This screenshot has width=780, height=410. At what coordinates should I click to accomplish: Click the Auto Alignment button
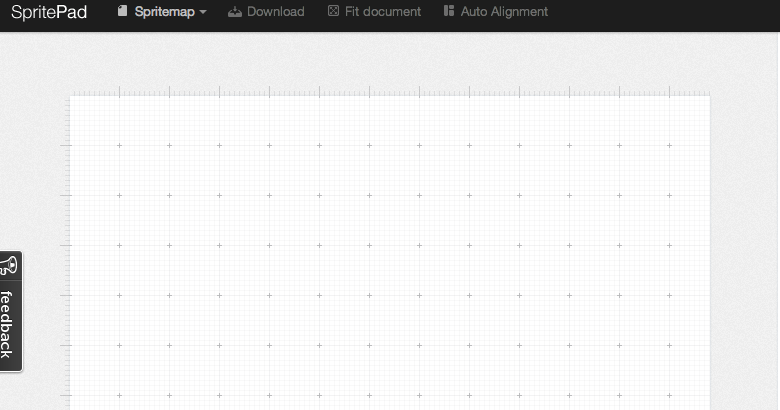coord(496,11)
